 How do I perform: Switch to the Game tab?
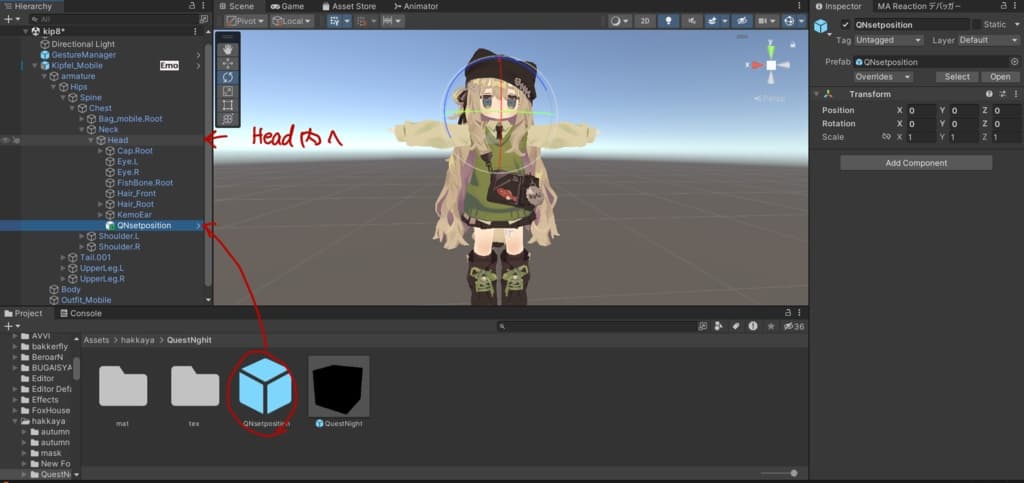(x=287, y=6)
